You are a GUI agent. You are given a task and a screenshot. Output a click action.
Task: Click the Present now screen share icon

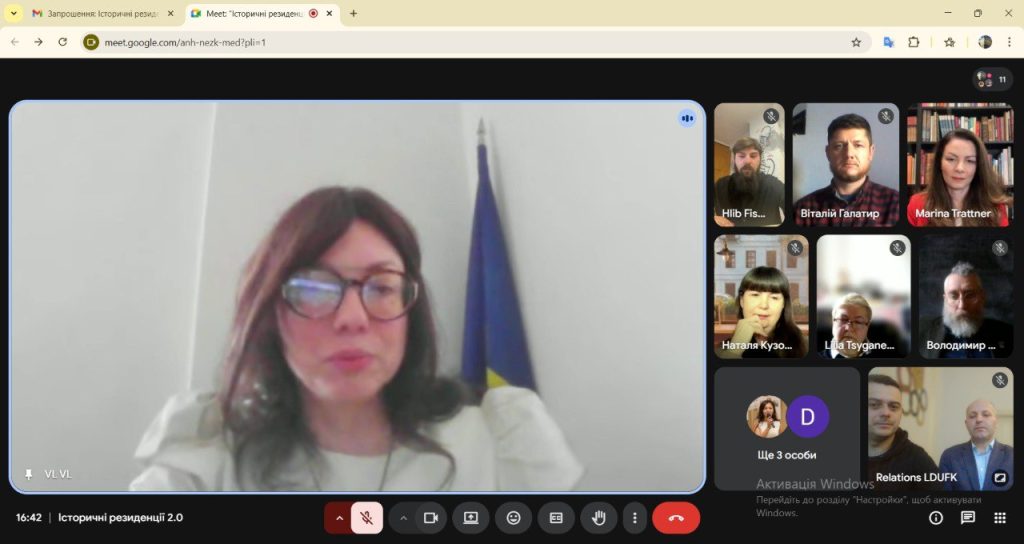471,518
